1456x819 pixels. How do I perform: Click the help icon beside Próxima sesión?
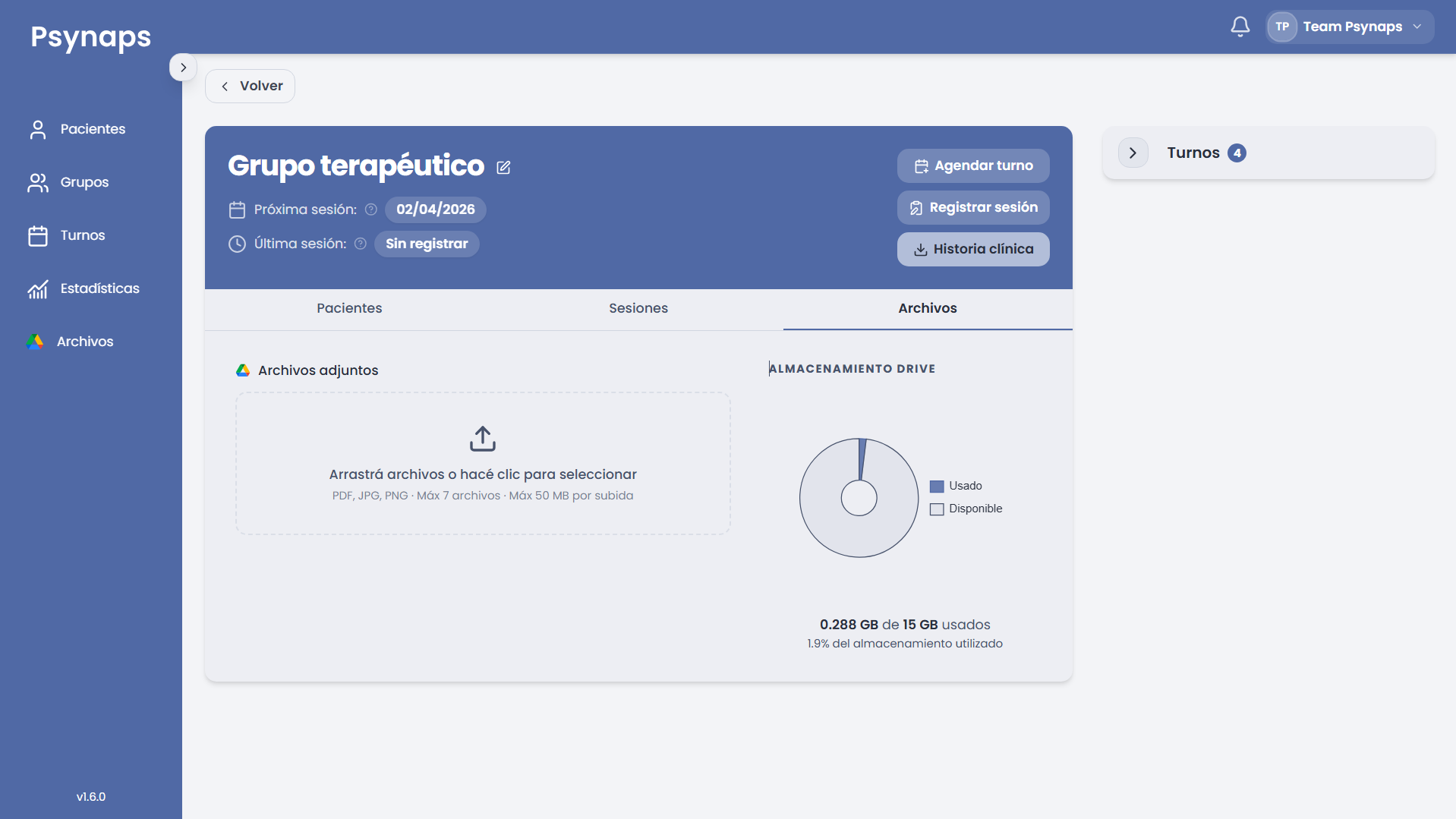click(370, 209)
